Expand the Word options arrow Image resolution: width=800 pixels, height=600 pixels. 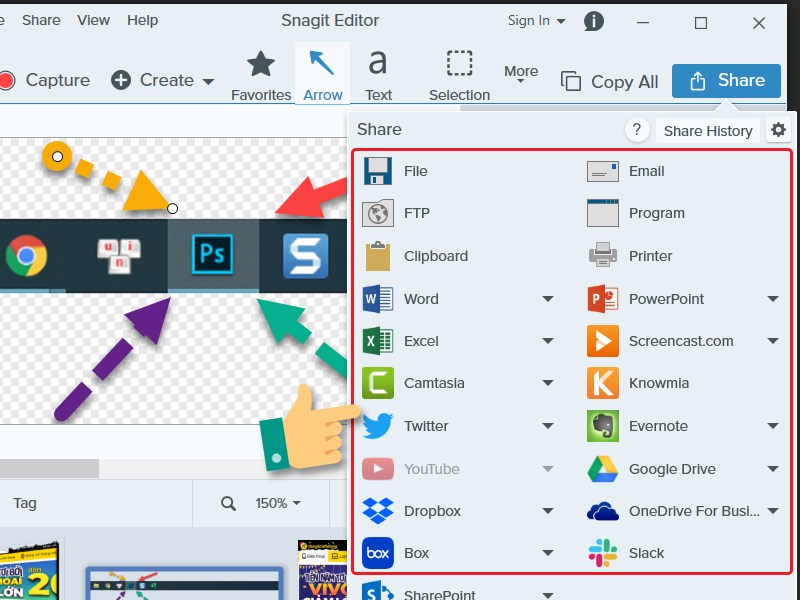(548, 298)
